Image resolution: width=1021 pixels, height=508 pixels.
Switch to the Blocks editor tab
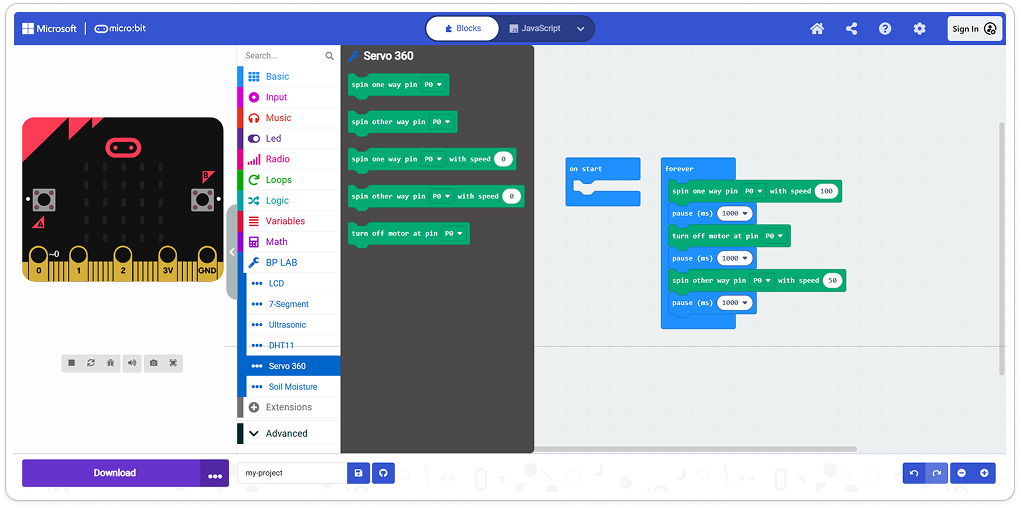click(463, 29)
